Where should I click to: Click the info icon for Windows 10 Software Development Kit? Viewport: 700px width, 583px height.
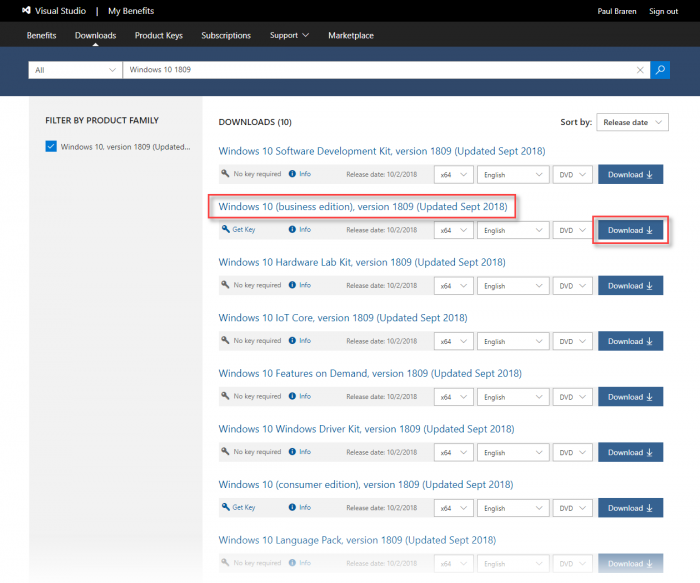pyautogui.click(x=292, y=174)
